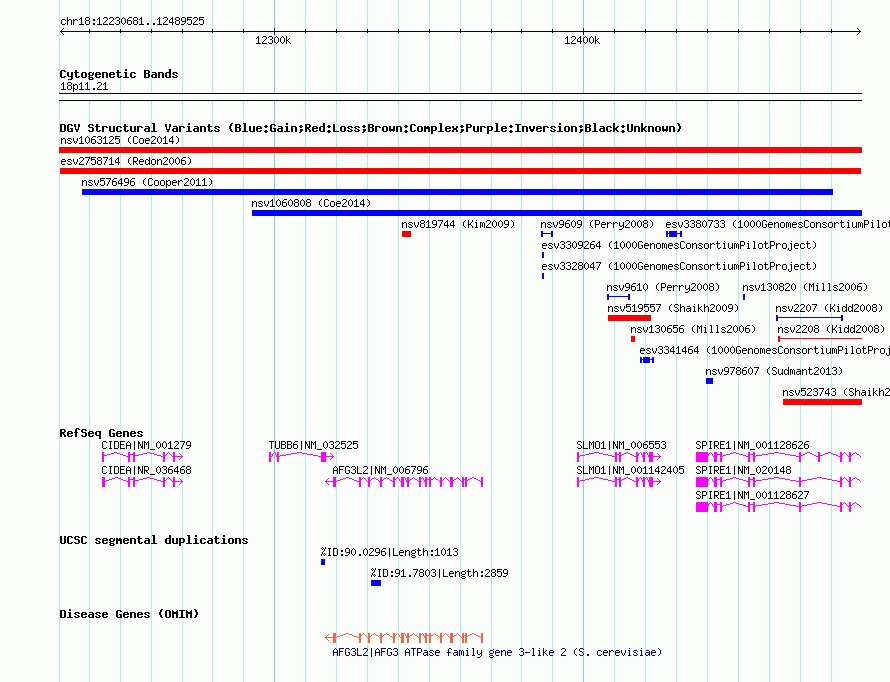Screen dimensions: 890x682
Task: Select the nsv523743 red loss bar
Action: [x=822, y=402]
